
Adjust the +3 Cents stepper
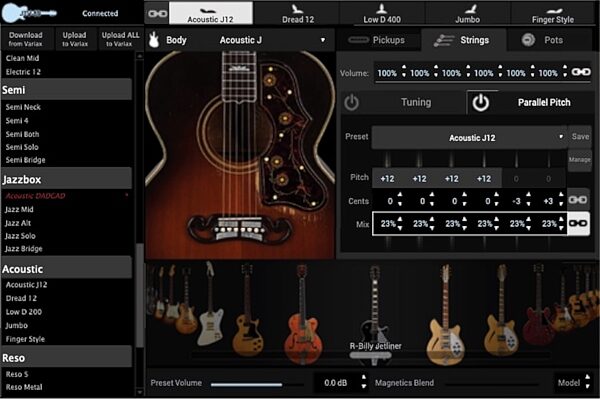[x=561, y=199]
